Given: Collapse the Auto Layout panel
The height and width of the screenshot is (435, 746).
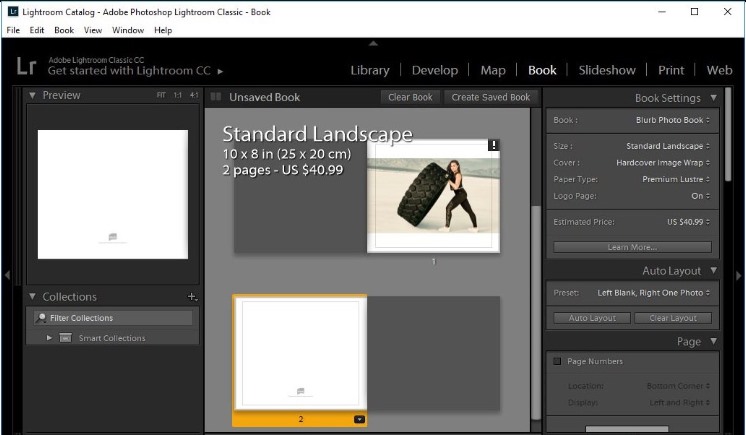Looking at the screenshot, I should pyautogui.click(x=714, y=270).
